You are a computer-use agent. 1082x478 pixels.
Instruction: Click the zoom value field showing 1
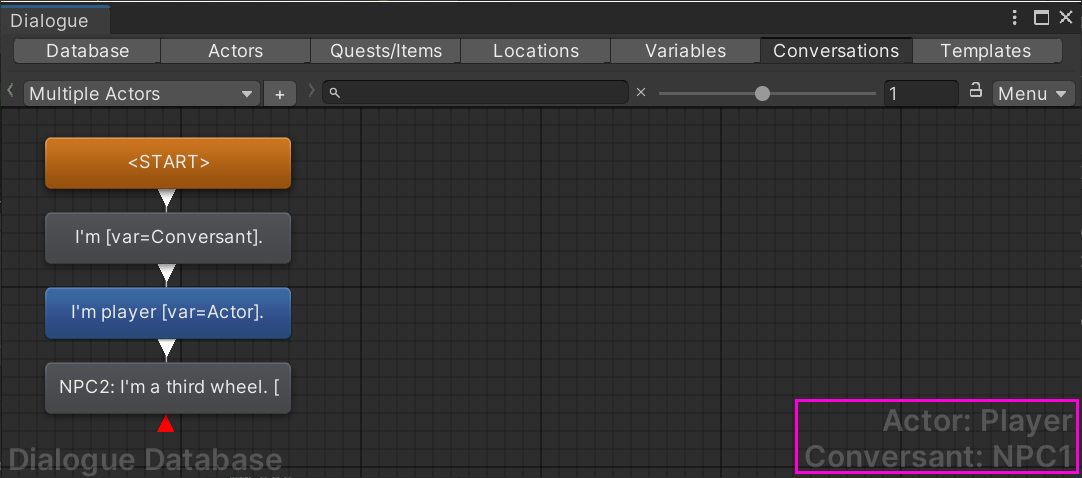coord(921,94)
